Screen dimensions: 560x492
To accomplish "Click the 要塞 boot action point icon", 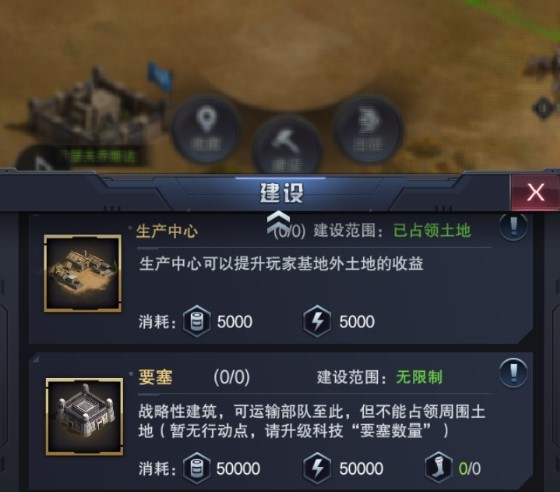I will click(439, 468).
